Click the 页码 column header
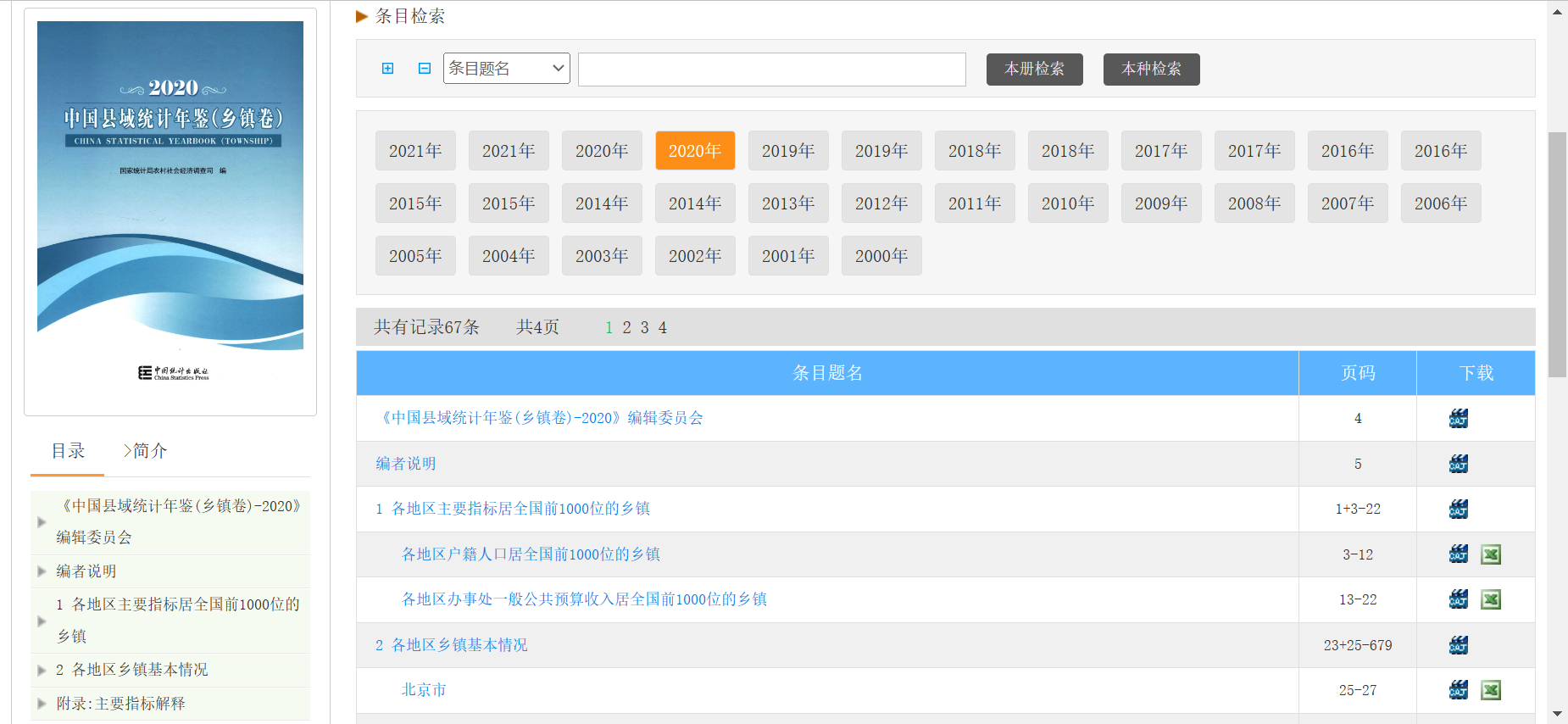This screenshot has height=724, width=1568. [x=1358, y=373]
